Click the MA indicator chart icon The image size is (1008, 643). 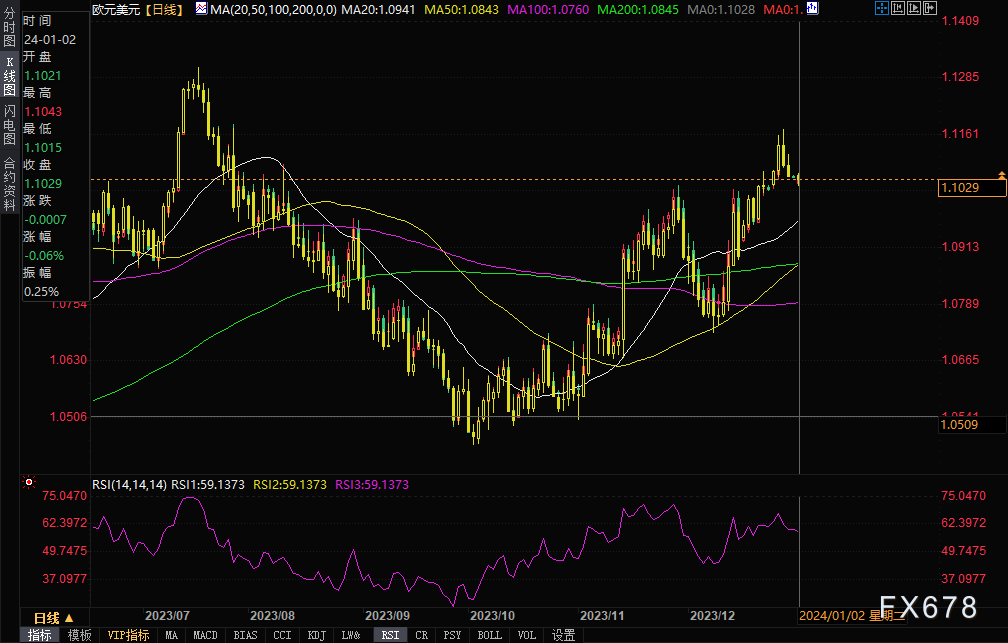(201, 9)
